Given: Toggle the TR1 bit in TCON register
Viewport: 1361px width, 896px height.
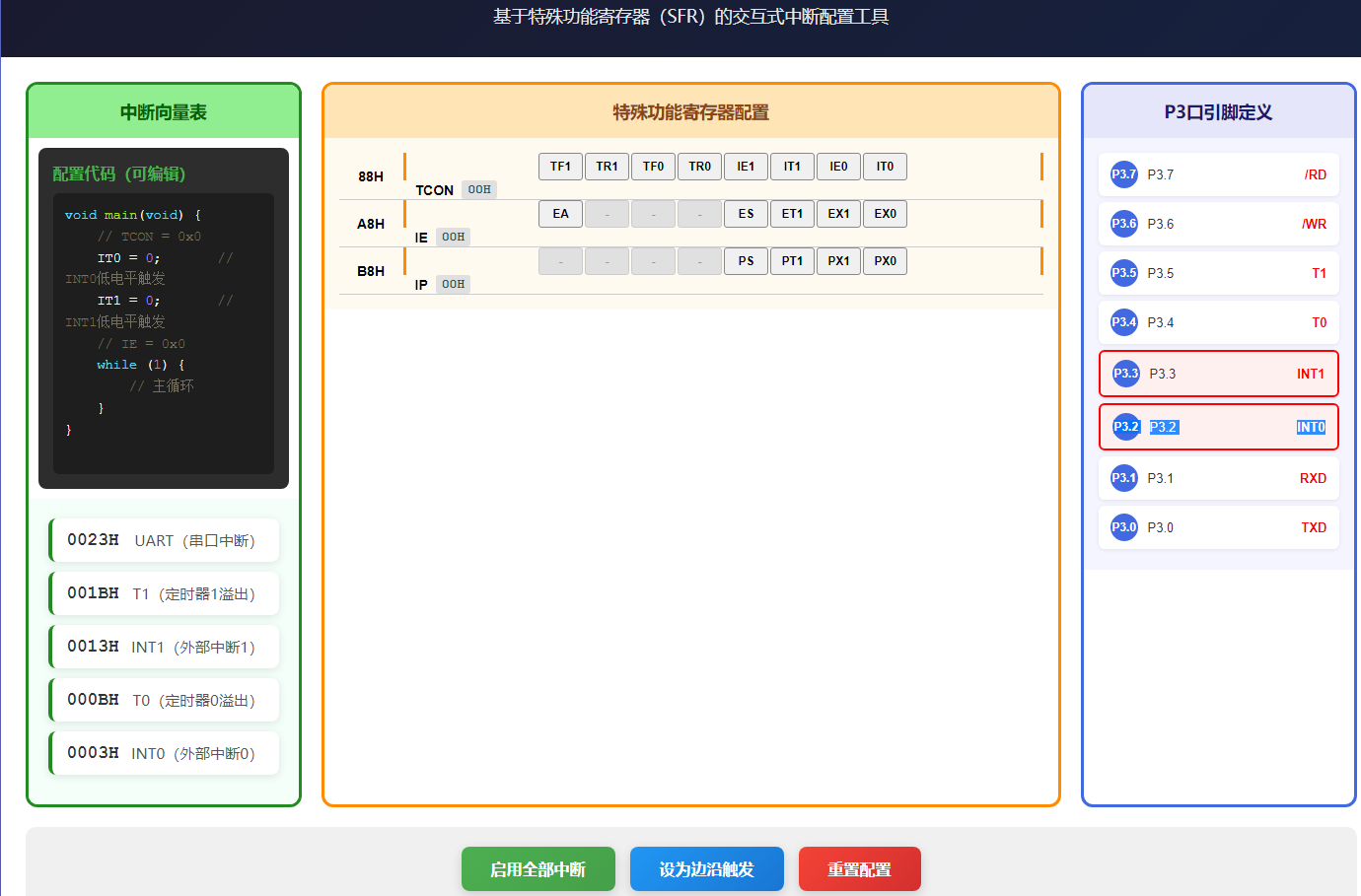Looking at the screenshot, I should [607, 166].
